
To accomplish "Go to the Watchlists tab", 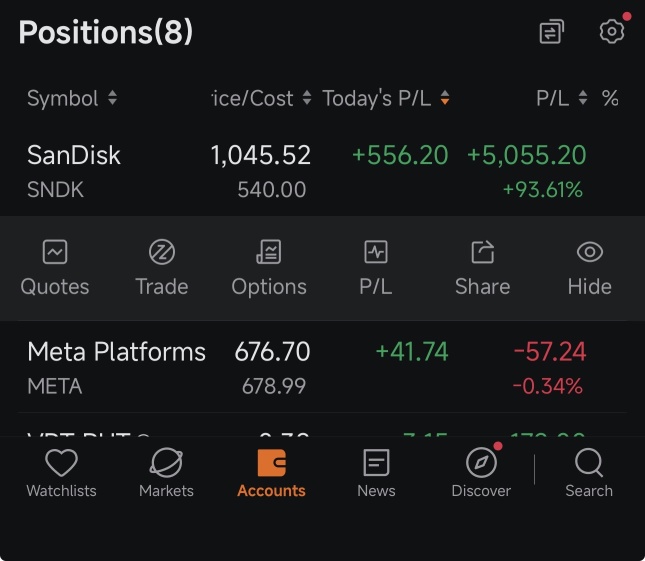I will (61, 473).
